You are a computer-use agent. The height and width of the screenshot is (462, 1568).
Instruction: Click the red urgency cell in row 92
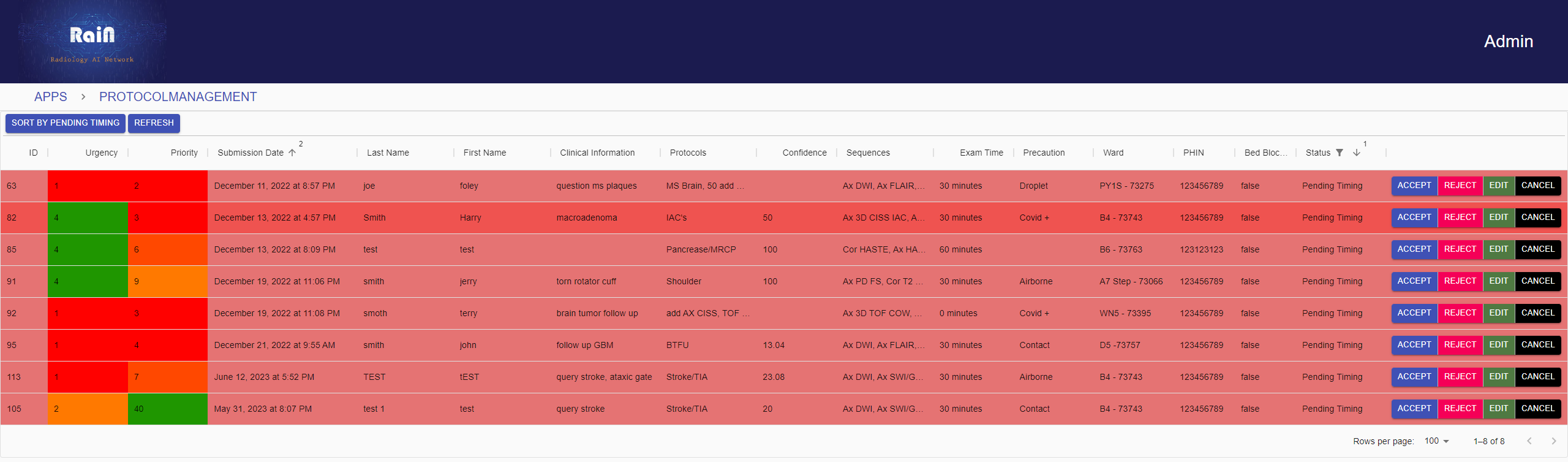pyautogui.click(x=88, y=313)
